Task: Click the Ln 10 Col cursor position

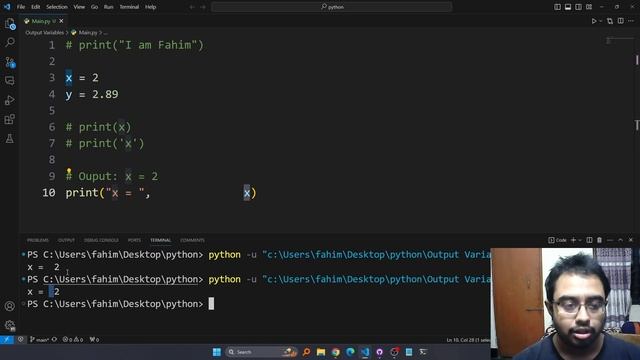Action: point(468,340)
